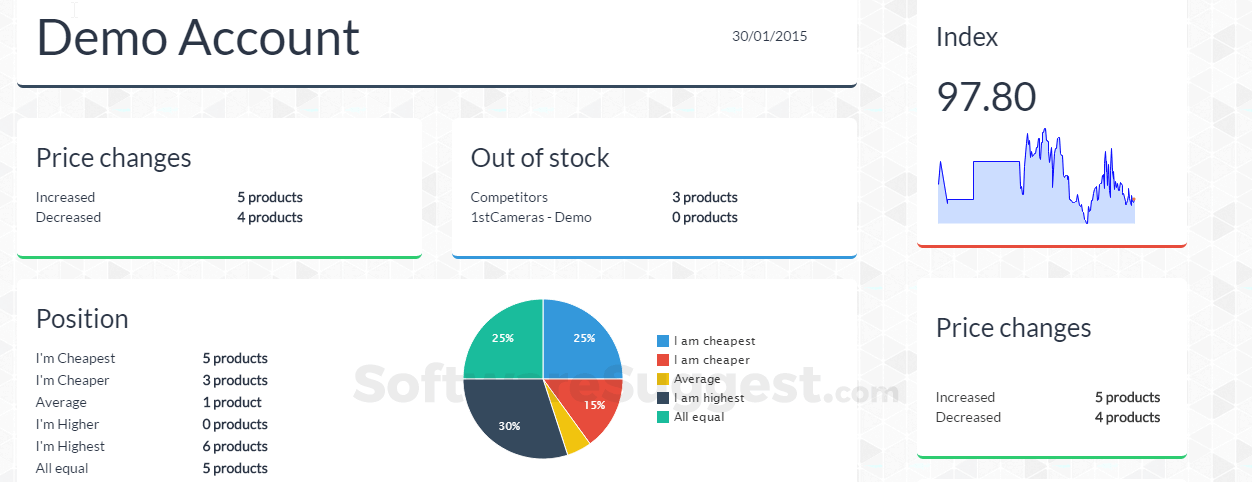This screenshot has height=482, width=1252.
Task: Click the blue 'I am cheapest' legend swatch
Action: tap(662, 341)
